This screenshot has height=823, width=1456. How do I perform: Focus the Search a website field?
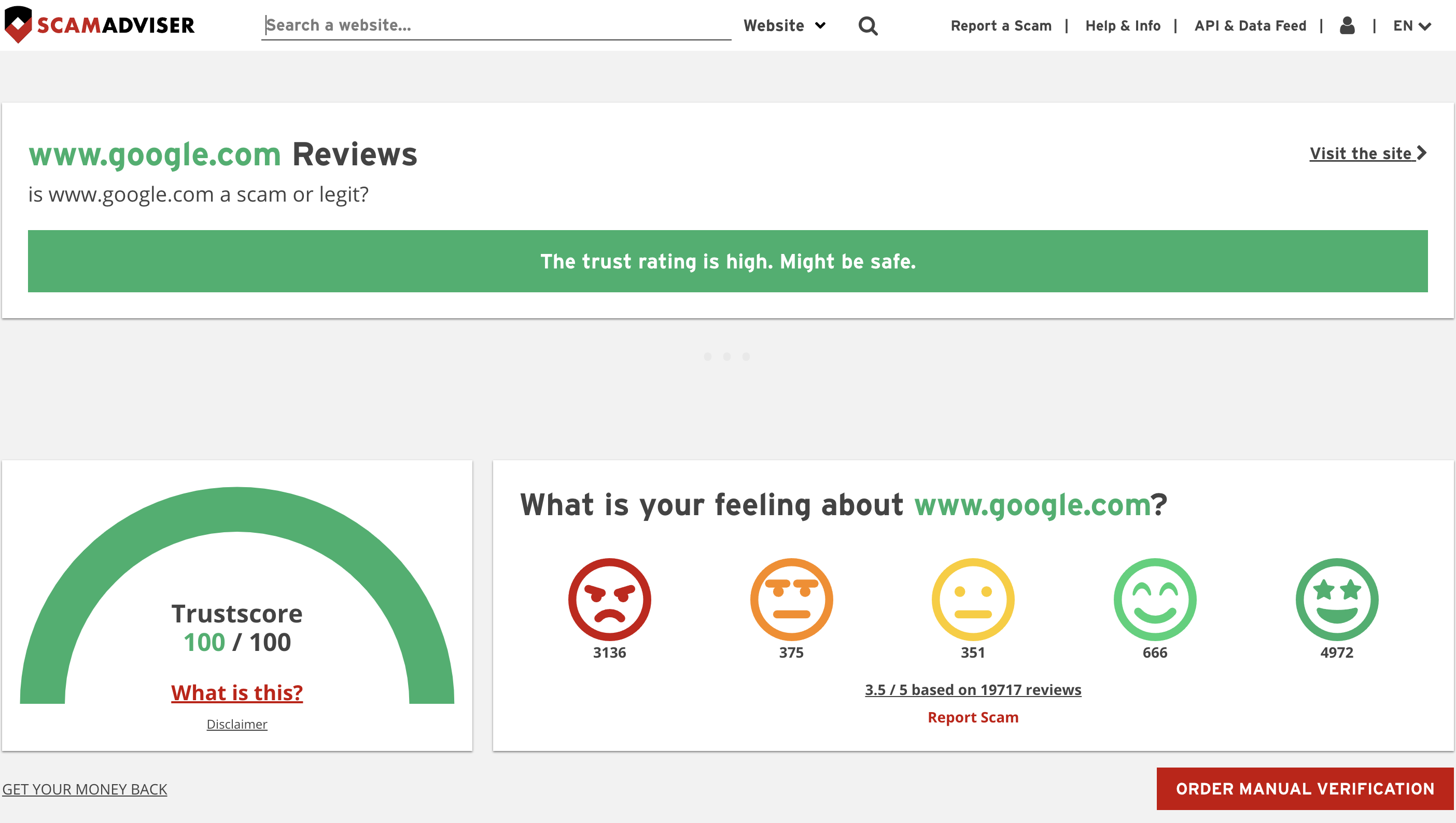coord(496,25)
